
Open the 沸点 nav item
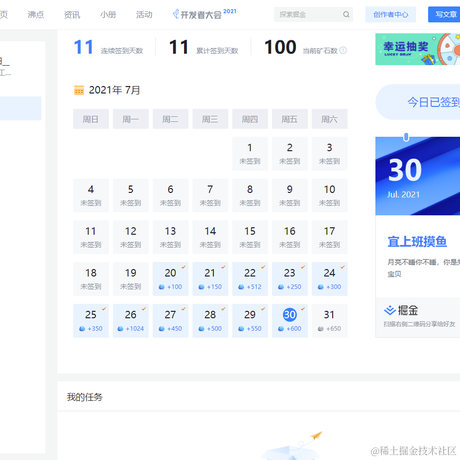point(36,14)
